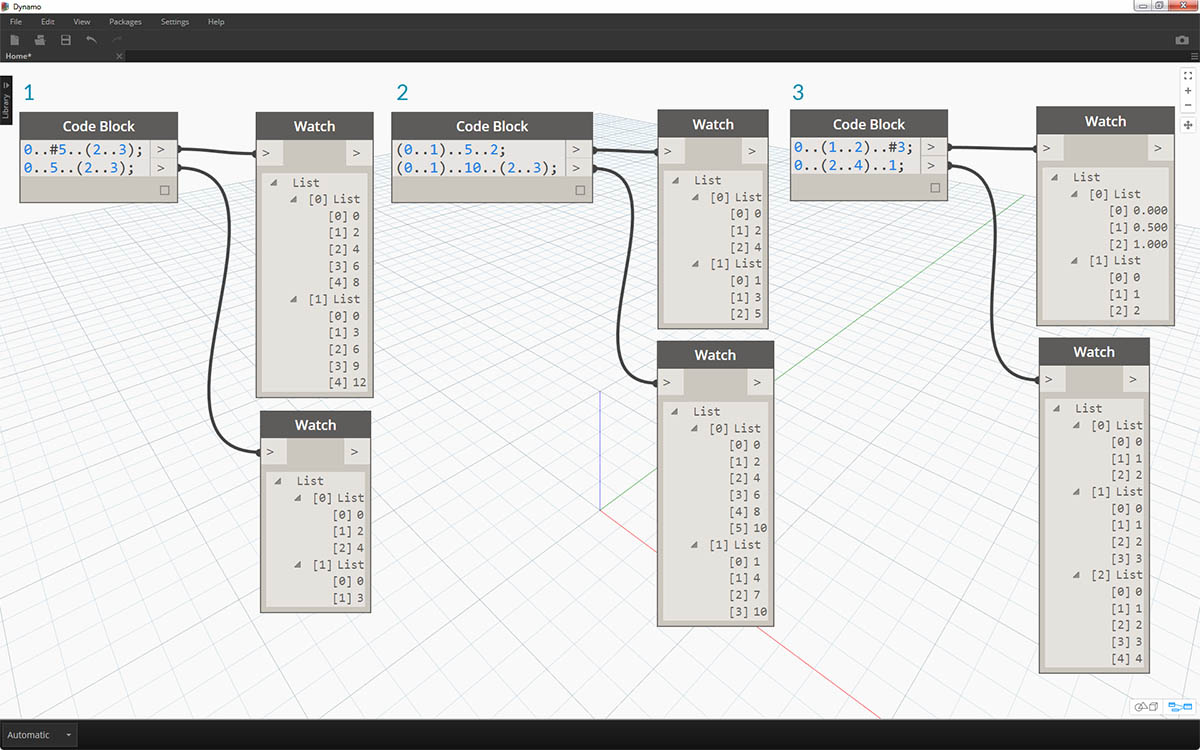Open the Settings menu

175,21
